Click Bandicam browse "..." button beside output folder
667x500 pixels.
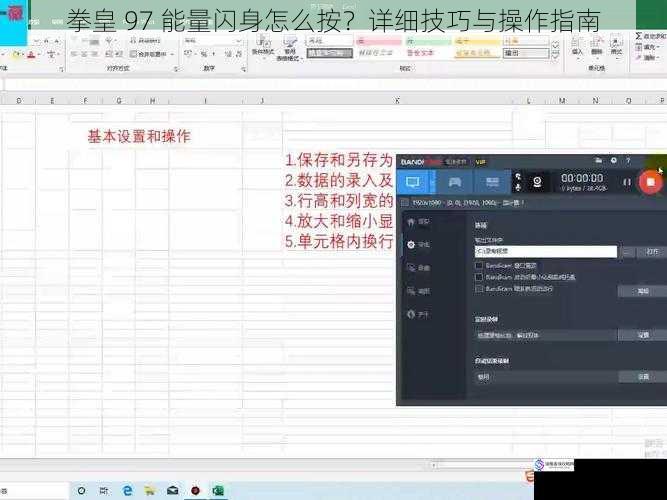[627, 252]
